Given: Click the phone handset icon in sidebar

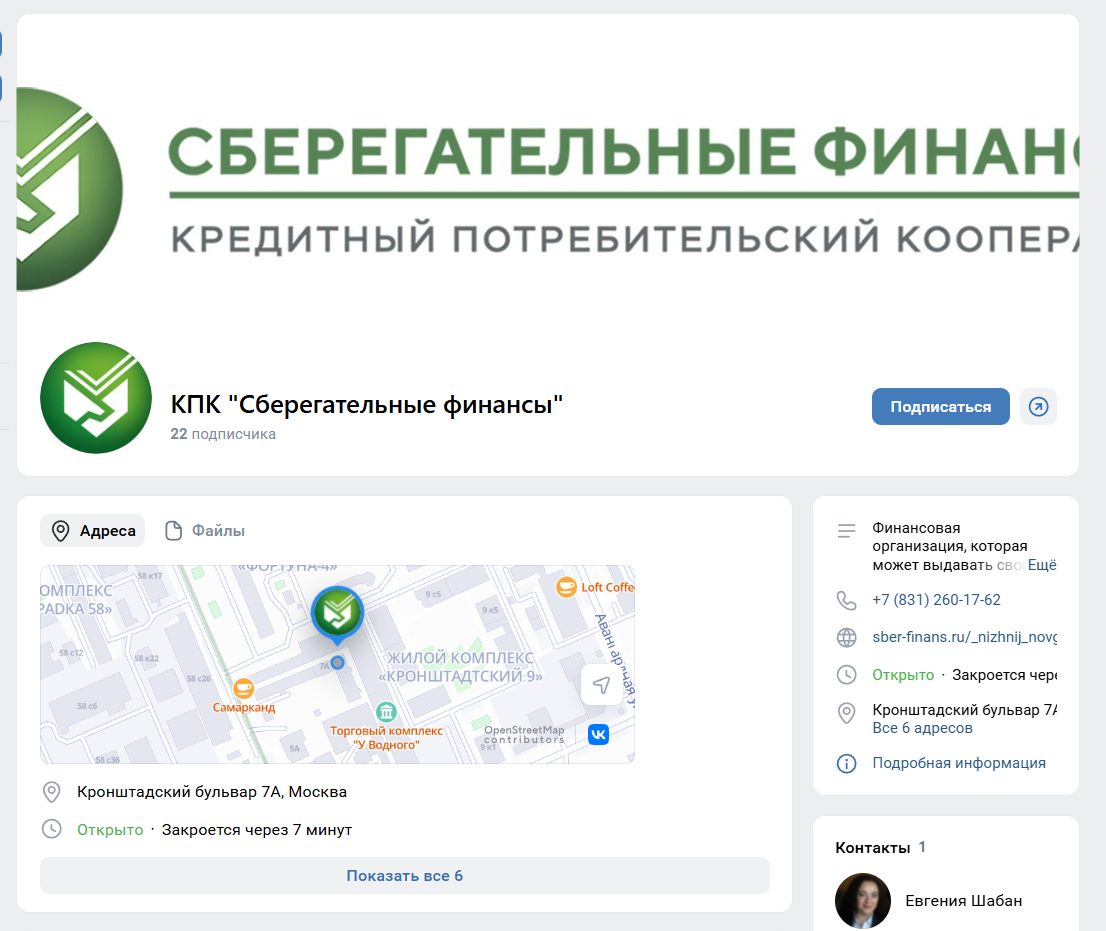Looking at the screenshot, I should tap(846, 600).
